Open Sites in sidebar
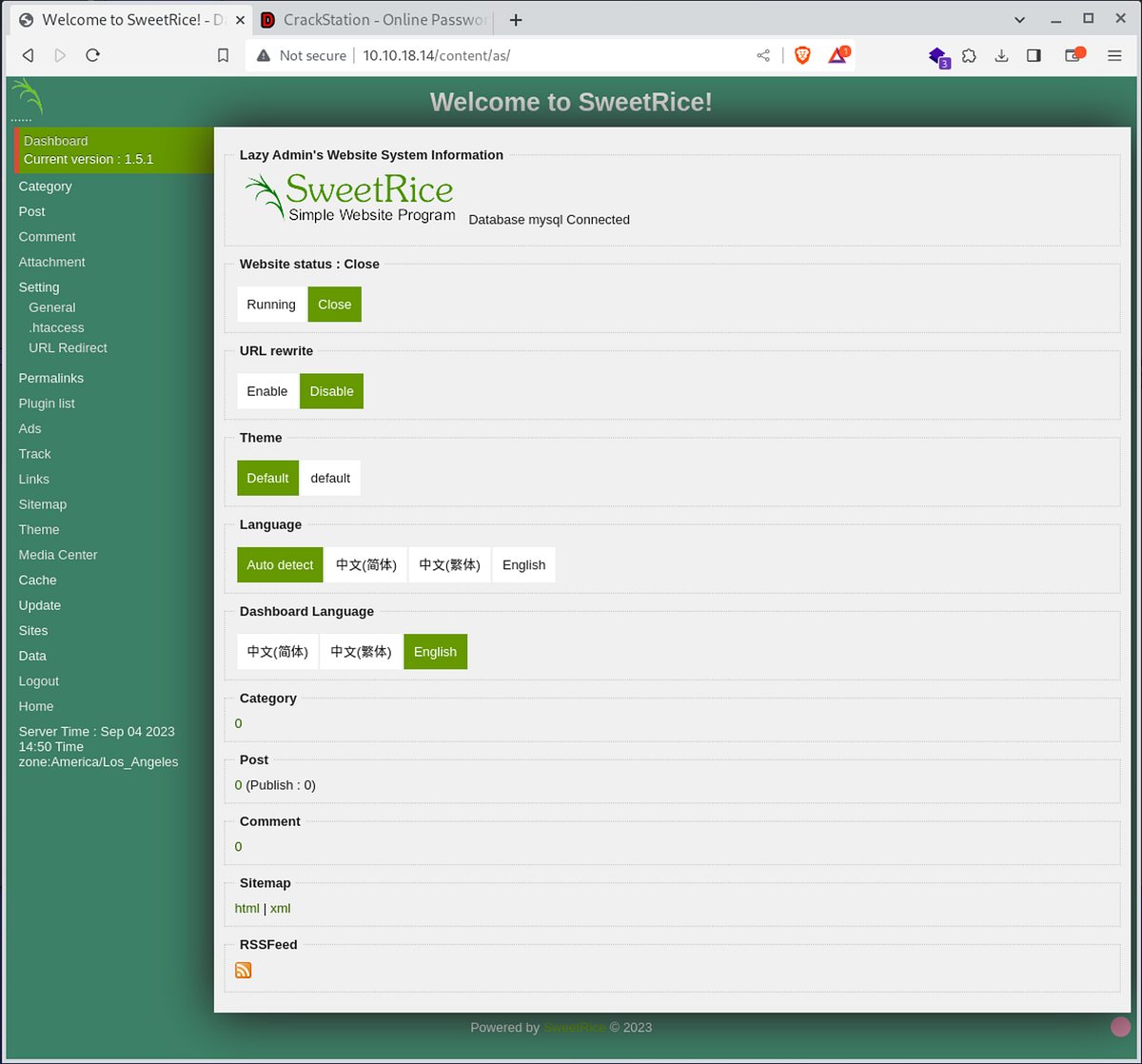The width and height of the screenshot is (1142, 1064). pyautogui.click(x=33, y=630)
